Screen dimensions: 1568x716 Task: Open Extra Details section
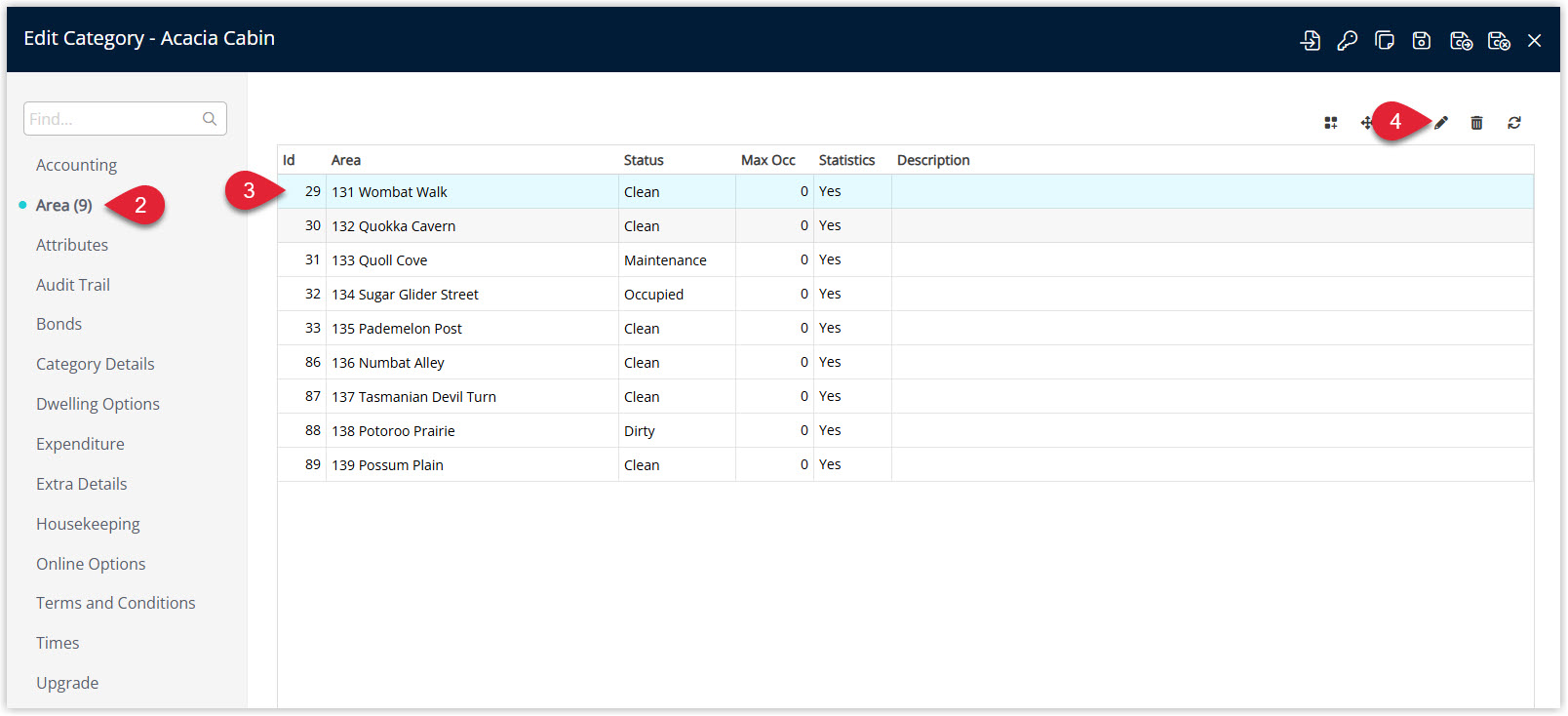[x=82, y=484]
